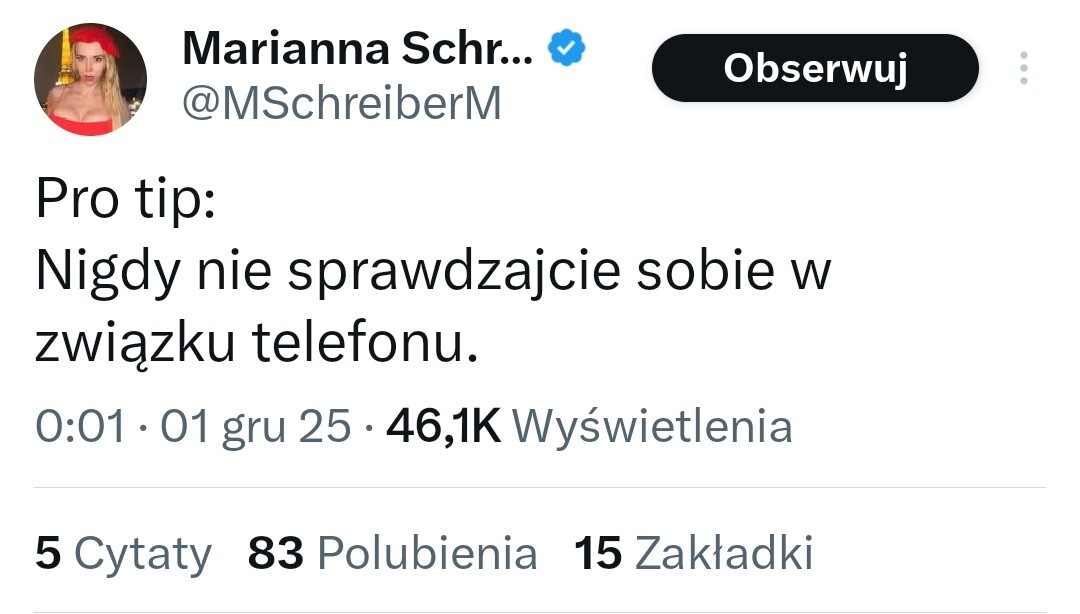
Task: Click the 01 gru 25 date
Action: (x=256, y=427)
